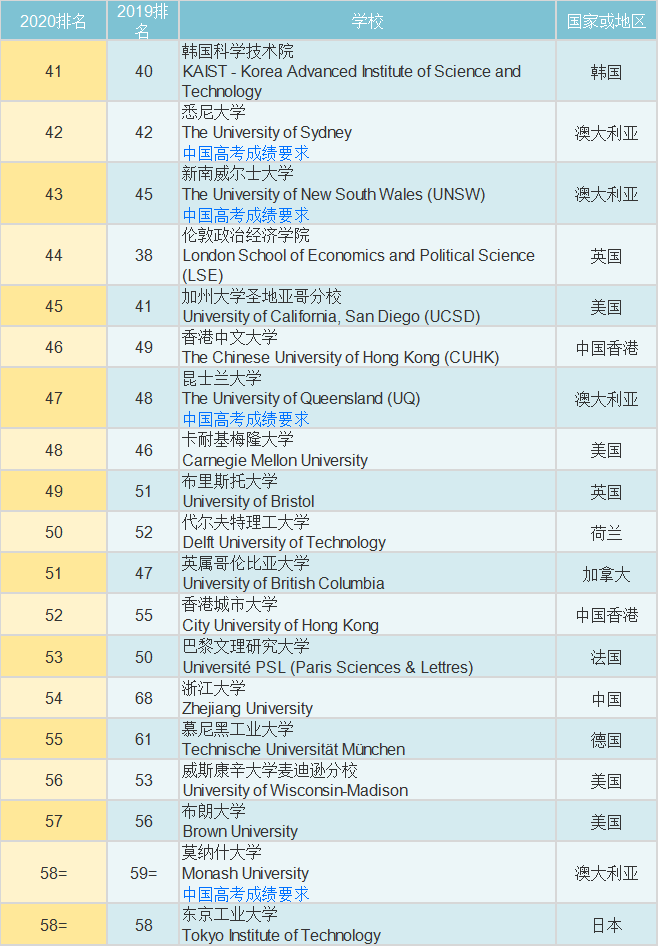
Task: Select Monash University text
Action: pyautogui.click(x=245, y=873)
